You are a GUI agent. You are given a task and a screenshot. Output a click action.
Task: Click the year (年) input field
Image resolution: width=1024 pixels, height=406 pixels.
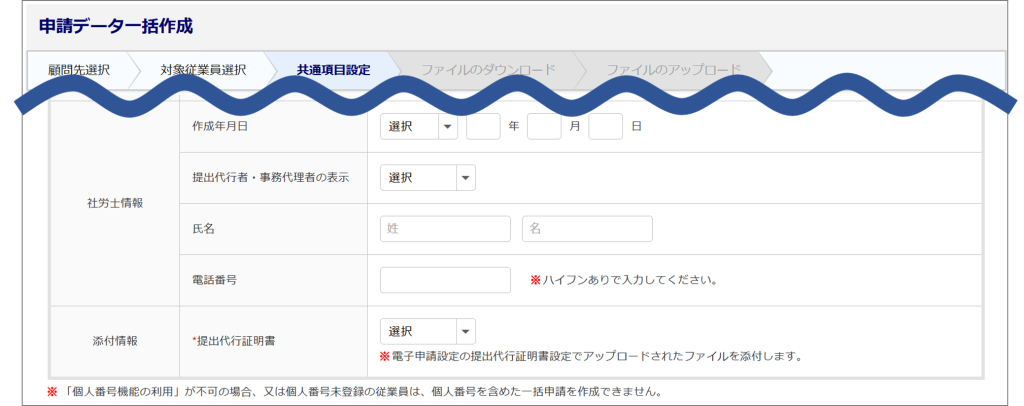(x=483, y=127)
